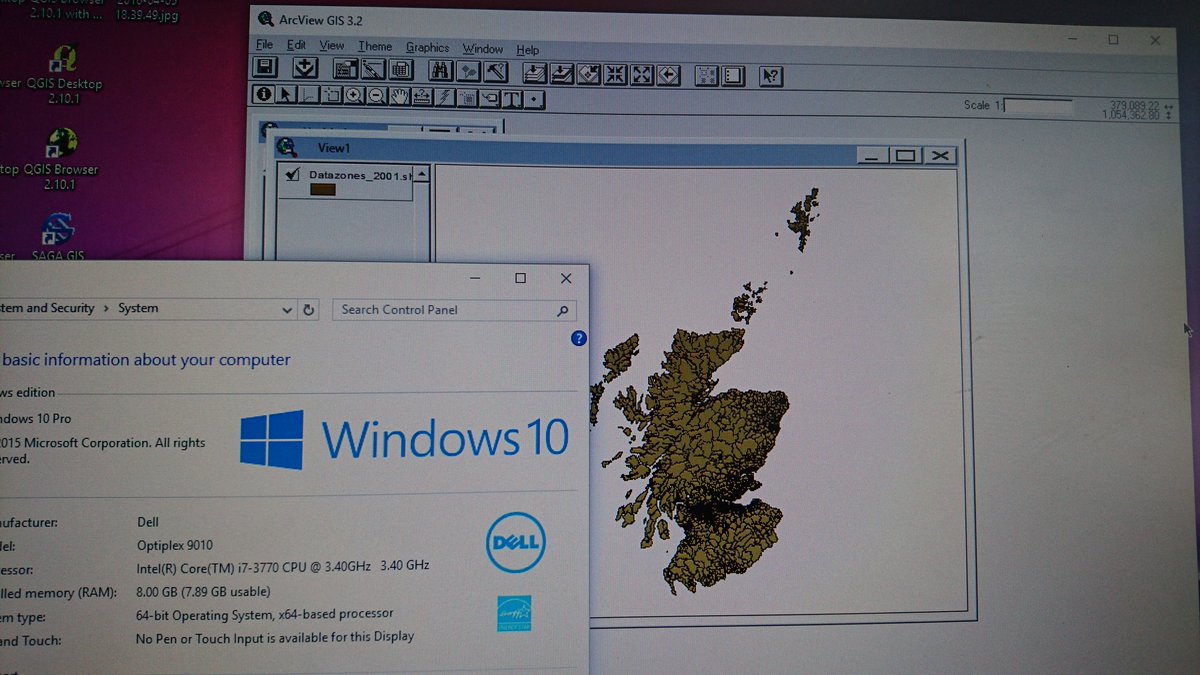
Task: Open the Help menu
Action: point(528,49)
